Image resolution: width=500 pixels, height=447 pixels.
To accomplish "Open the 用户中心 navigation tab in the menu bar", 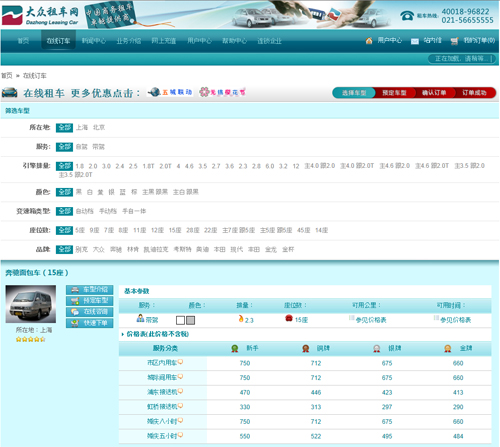I will (199, 41).
